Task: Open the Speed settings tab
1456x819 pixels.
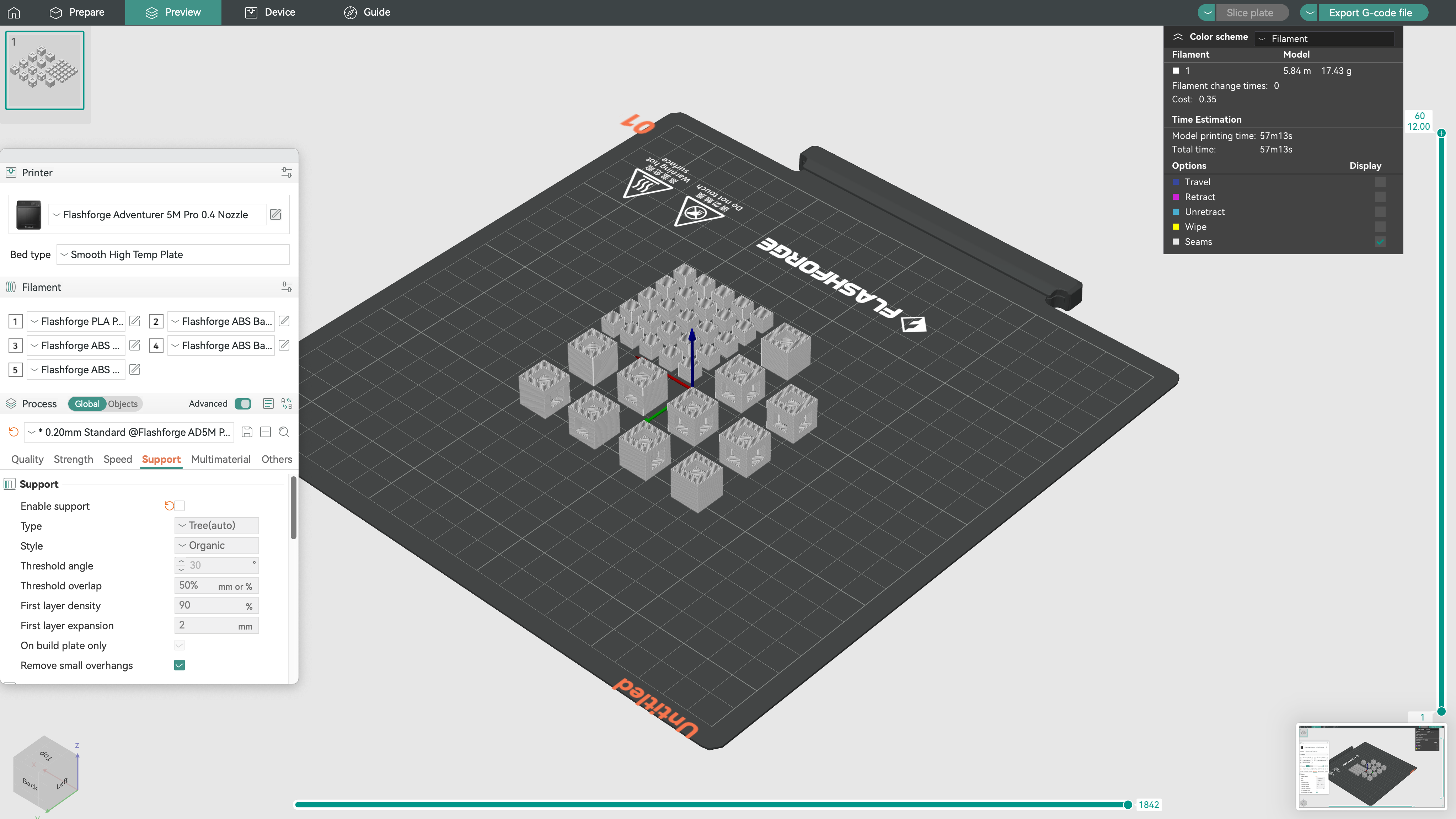Action: tap(118, 460)
